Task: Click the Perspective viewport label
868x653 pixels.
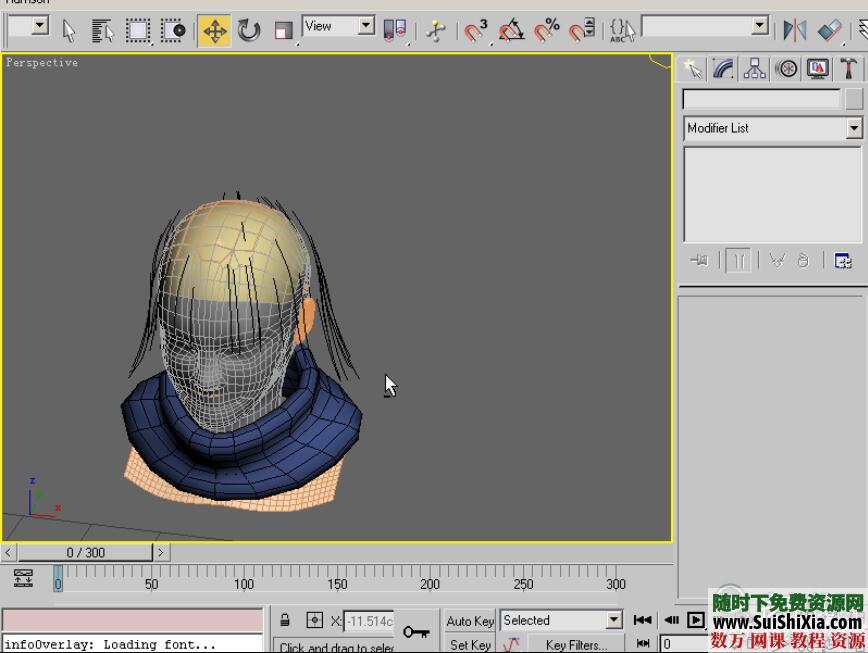Action: click(x=41, y=62)
